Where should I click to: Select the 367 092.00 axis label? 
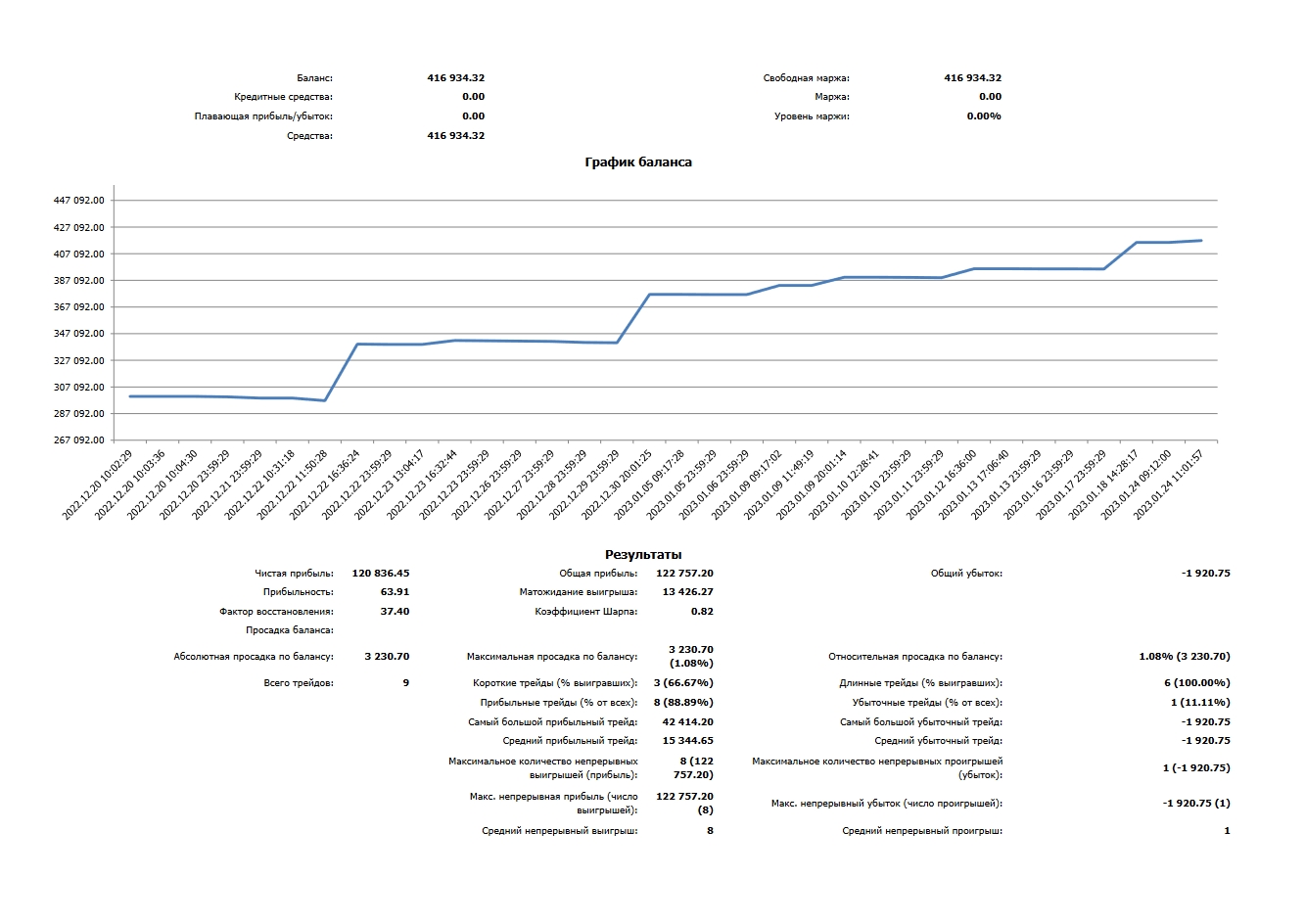79,307
